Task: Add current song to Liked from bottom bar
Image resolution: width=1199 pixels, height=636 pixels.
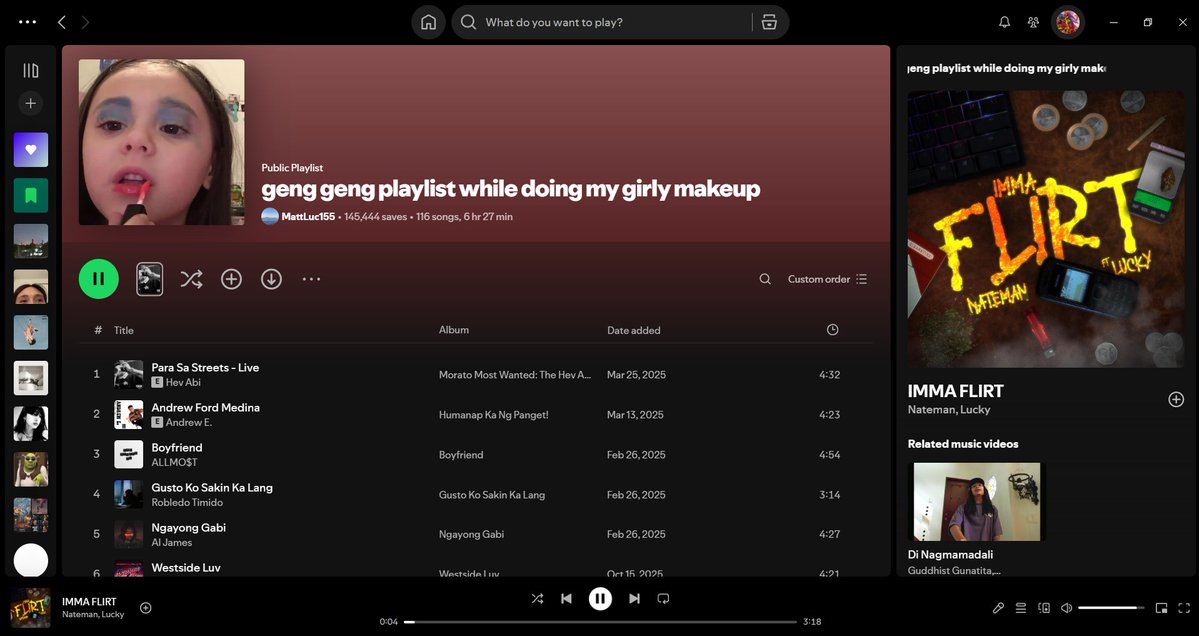Action: (145, 608)
